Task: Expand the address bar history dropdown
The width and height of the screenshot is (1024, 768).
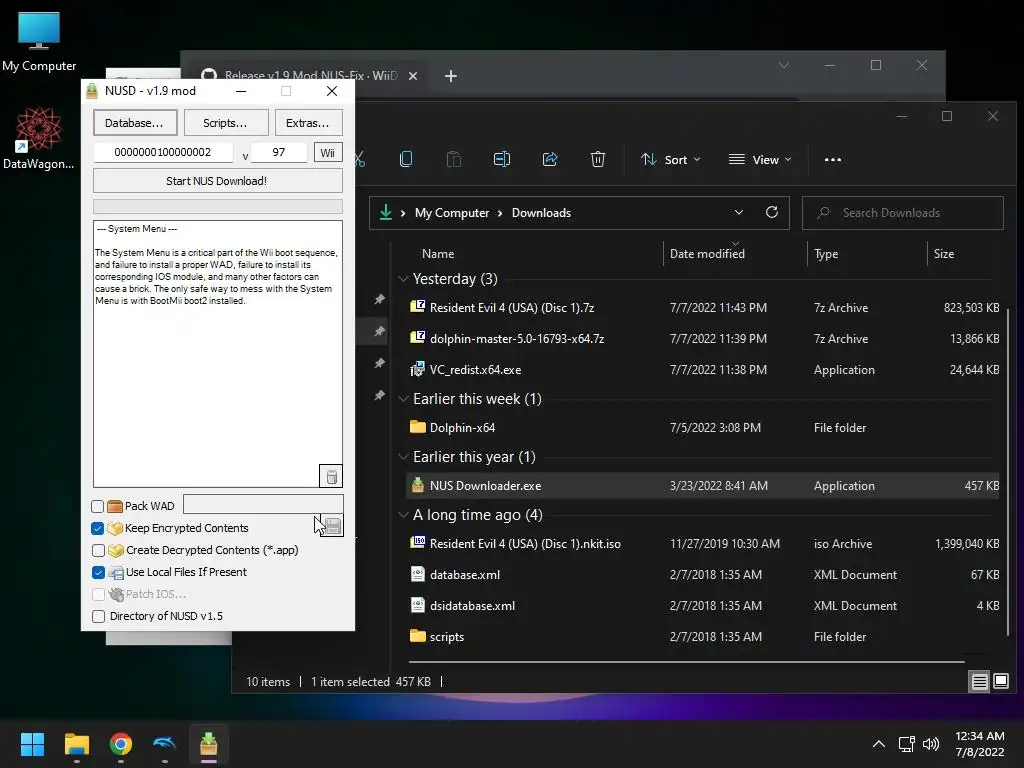Action: tap(739, 212)
